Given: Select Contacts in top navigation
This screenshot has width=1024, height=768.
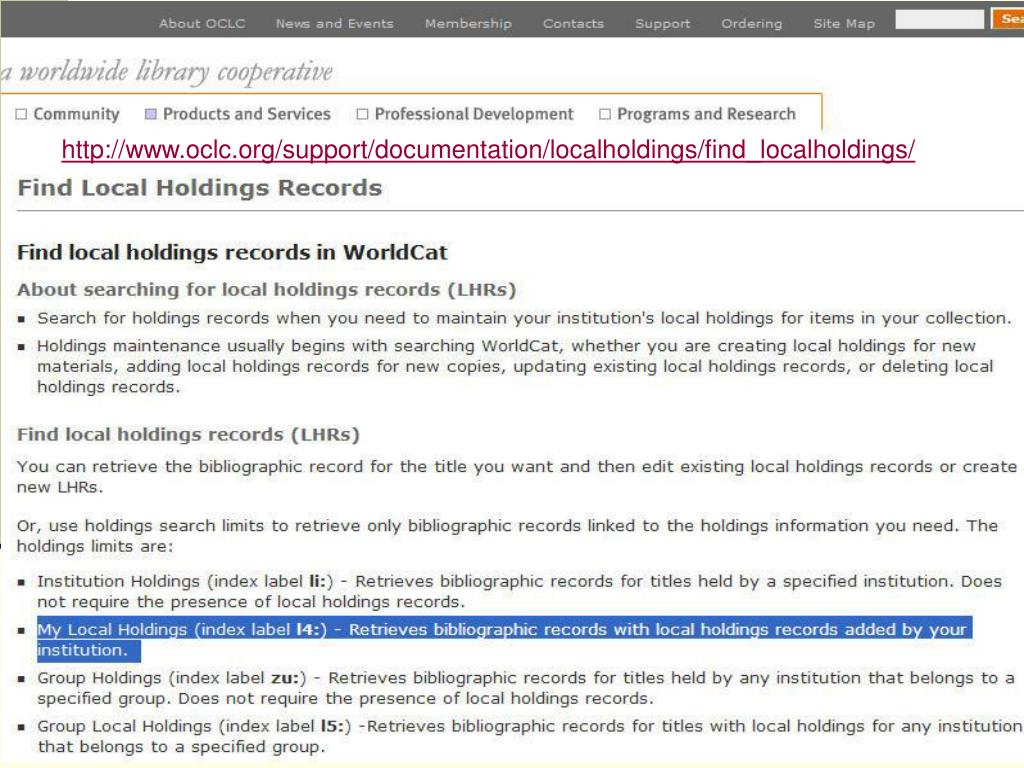Looking at the screenshot, I should click(x=573, y=24).
